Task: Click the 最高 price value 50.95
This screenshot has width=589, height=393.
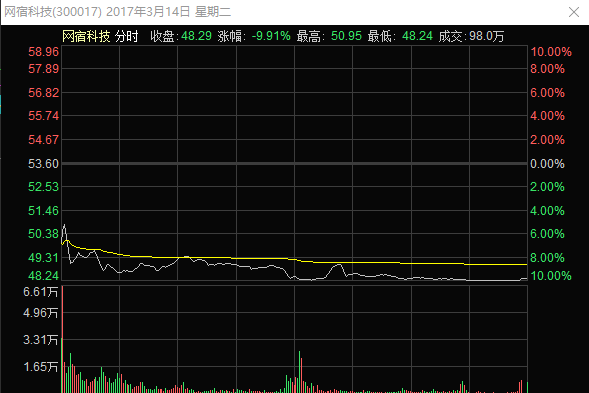Action: pos(346,36)
